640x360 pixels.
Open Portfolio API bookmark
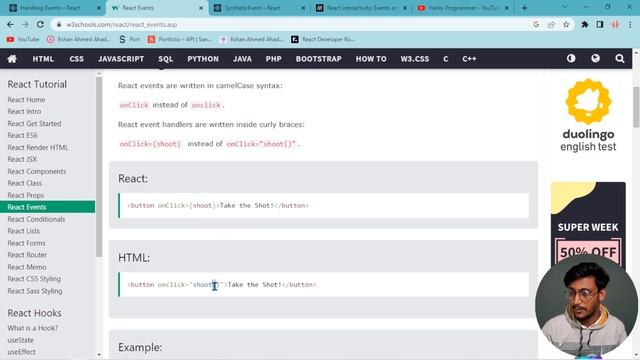(x=180, y=39)
